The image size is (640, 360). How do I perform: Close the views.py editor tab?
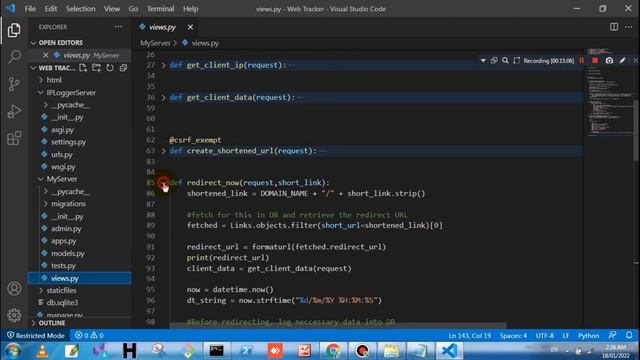tap(190, 27)
